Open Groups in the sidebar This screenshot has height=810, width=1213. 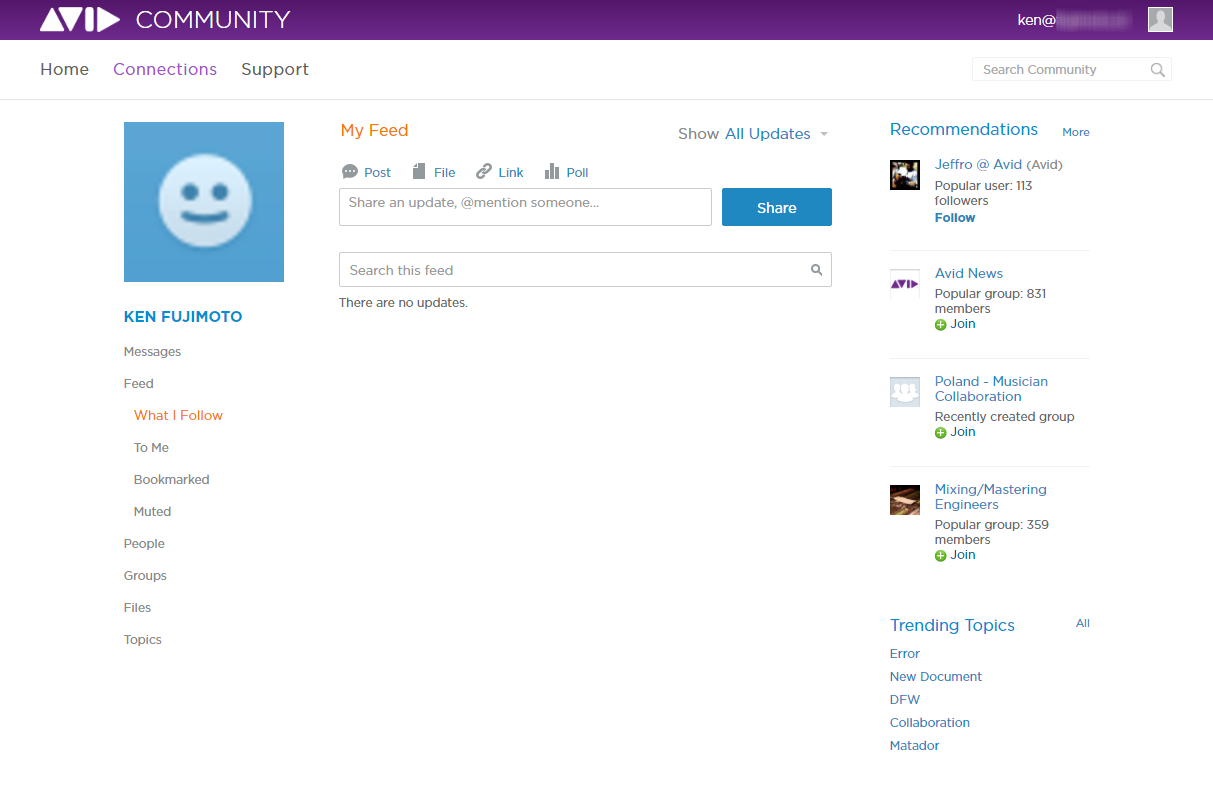145,576
